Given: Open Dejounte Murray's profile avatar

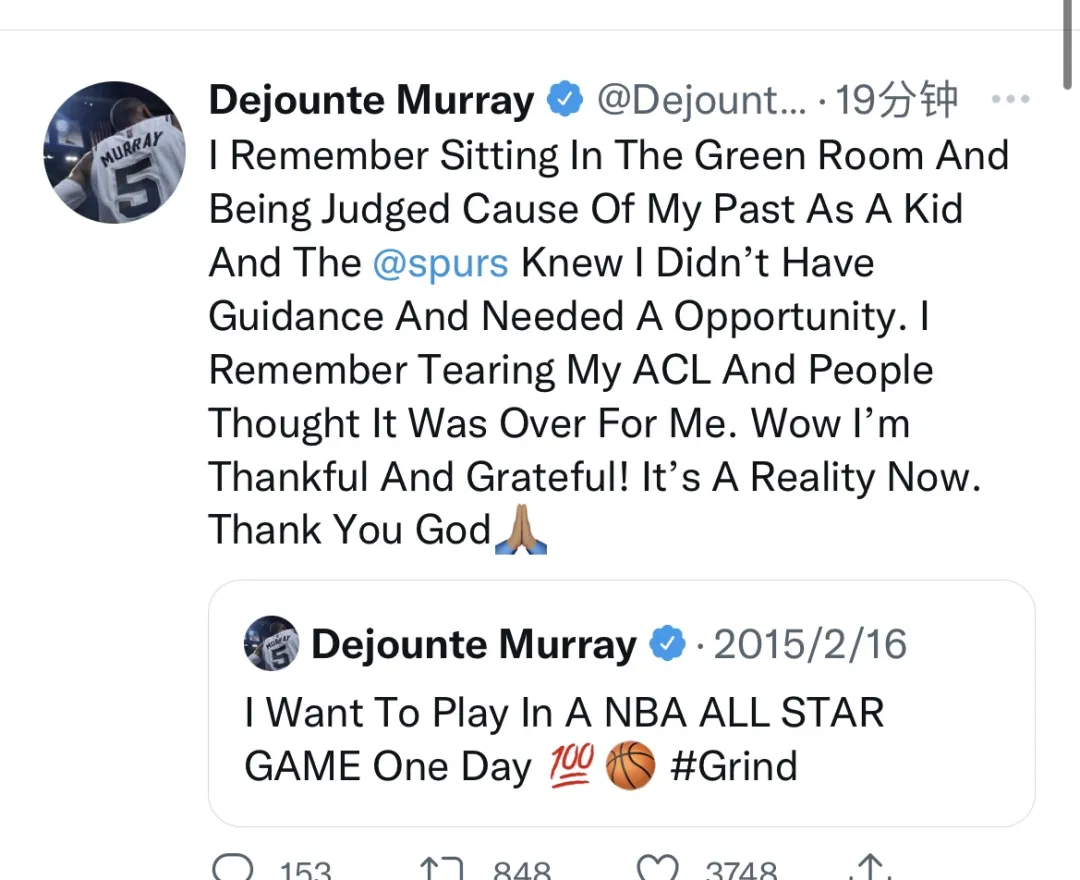Looking at the screenshot, I should point(114,152).
